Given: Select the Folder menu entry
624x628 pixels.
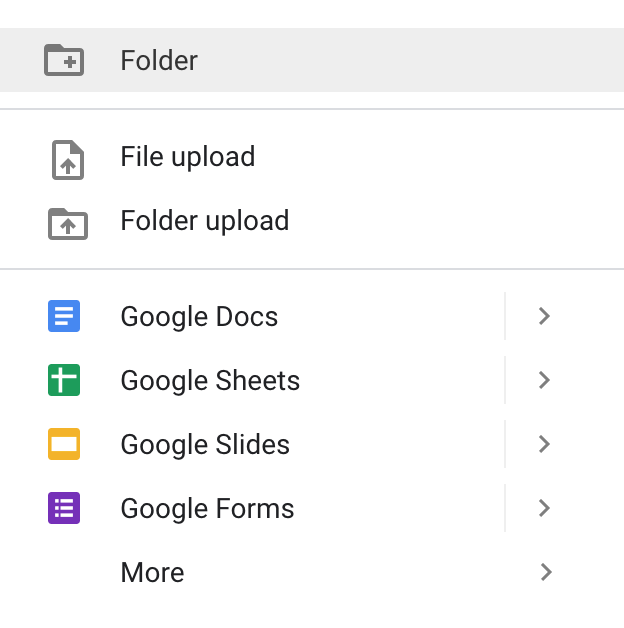Looking at the screenshot, I should coord(312,60).
